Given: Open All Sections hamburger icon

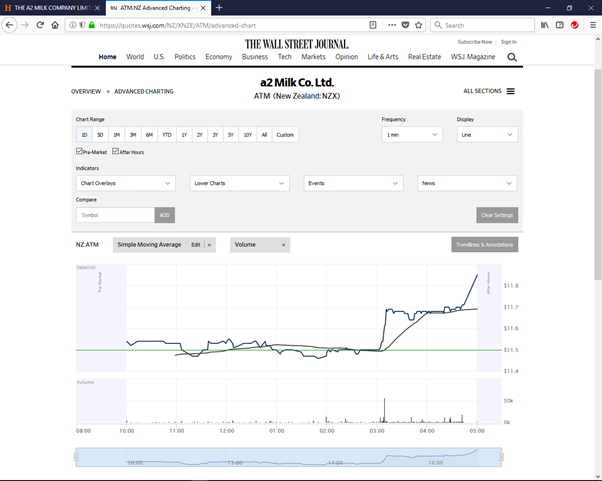Looking at the screenshot, I should (x=511, y=91).
